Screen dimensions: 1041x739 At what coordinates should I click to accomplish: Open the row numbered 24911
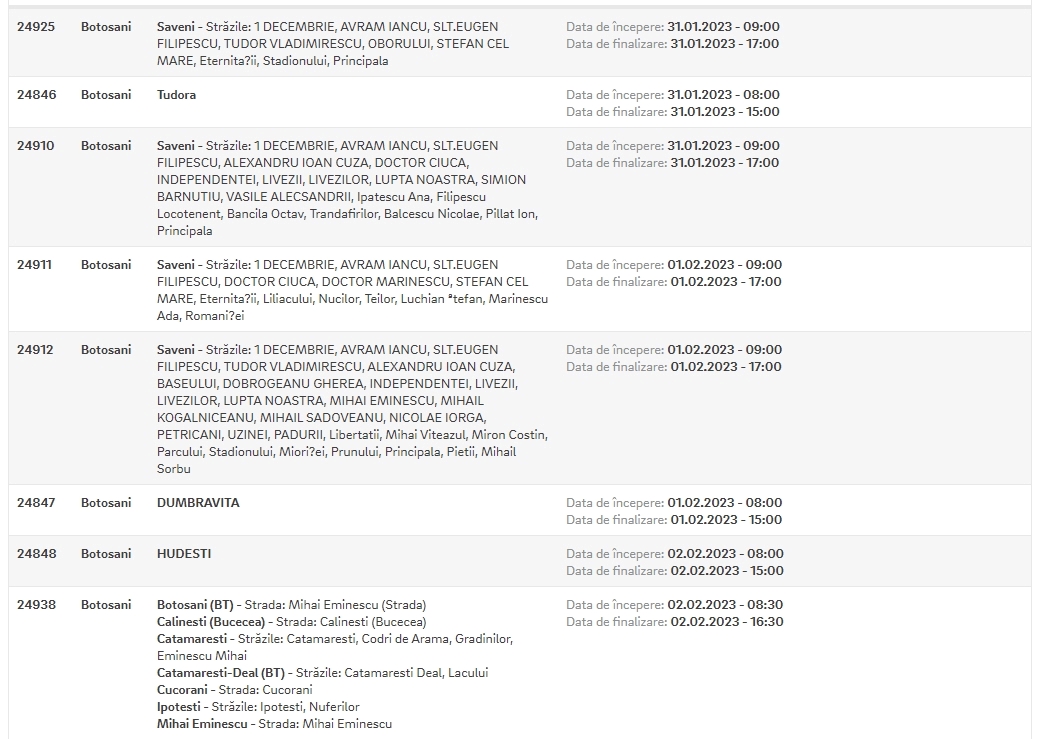click(520, 289)
